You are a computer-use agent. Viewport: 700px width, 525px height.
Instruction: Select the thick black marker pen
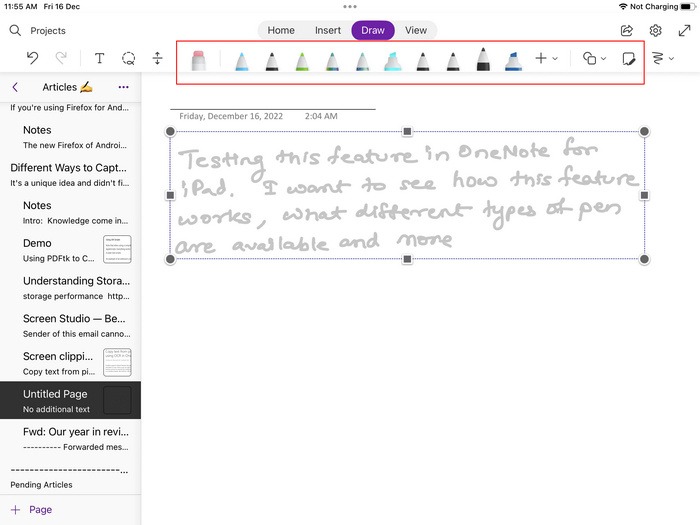(483, 59)
